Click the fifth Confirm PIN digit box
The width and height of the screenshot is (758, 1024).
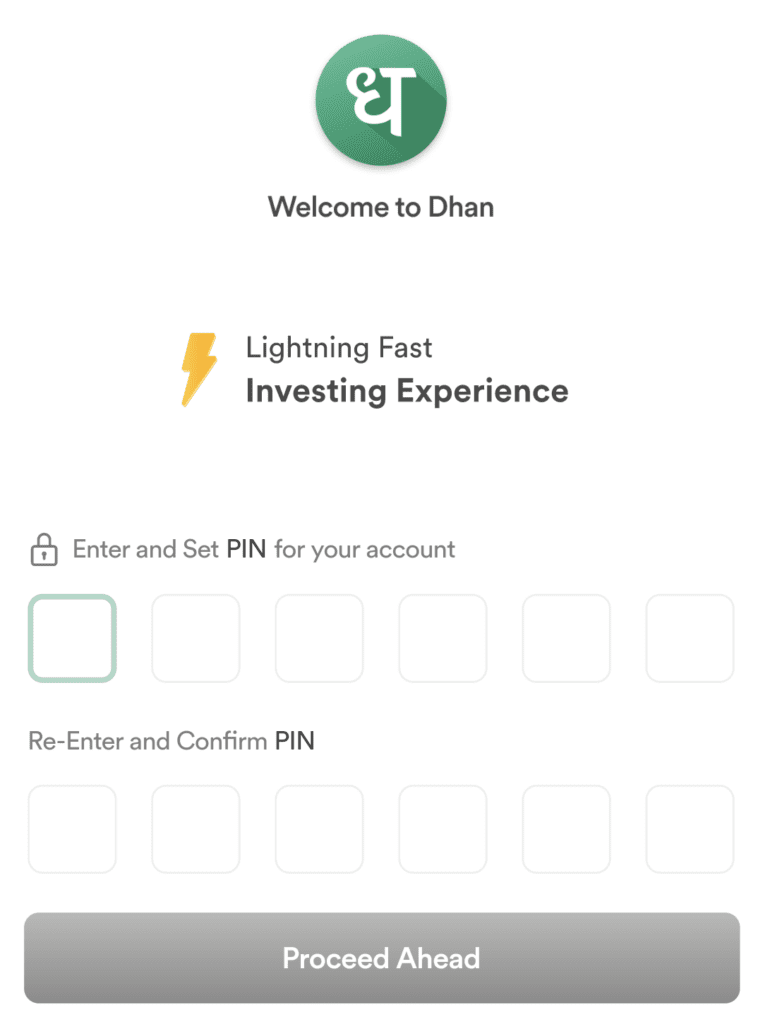click(566, 829)
